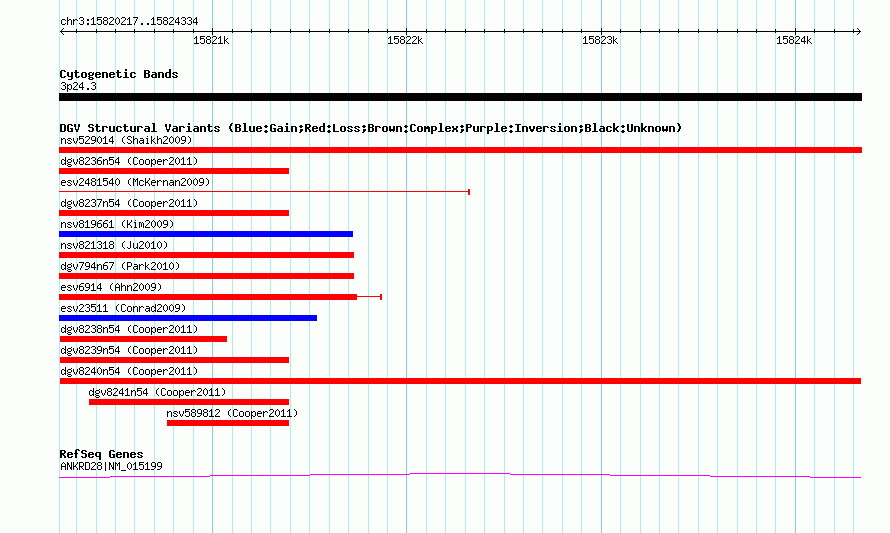Click the left arrow of the ruler

click(x=62, y=32)
